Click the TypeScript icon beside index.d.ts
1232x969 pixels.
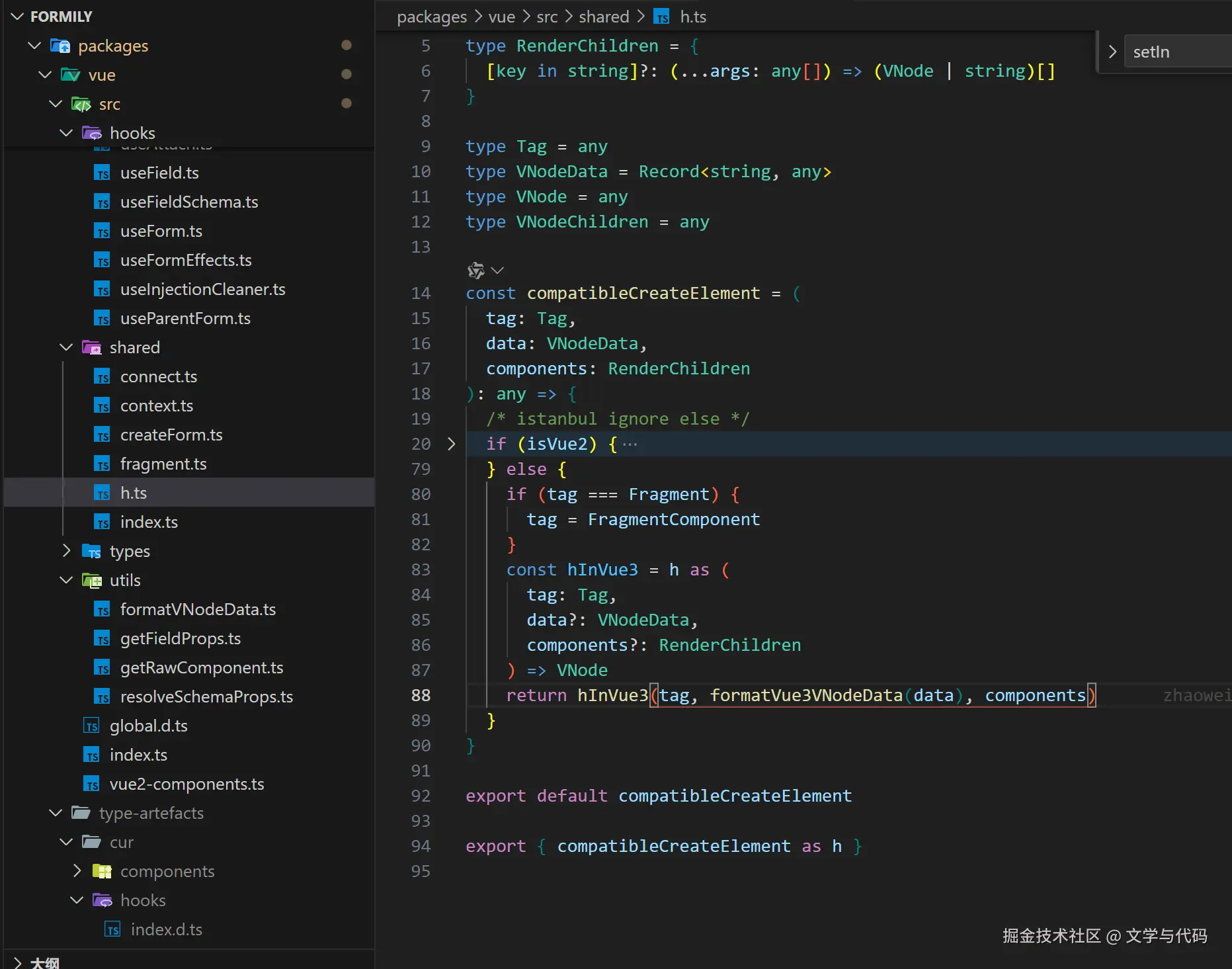[x=113, y=929]
